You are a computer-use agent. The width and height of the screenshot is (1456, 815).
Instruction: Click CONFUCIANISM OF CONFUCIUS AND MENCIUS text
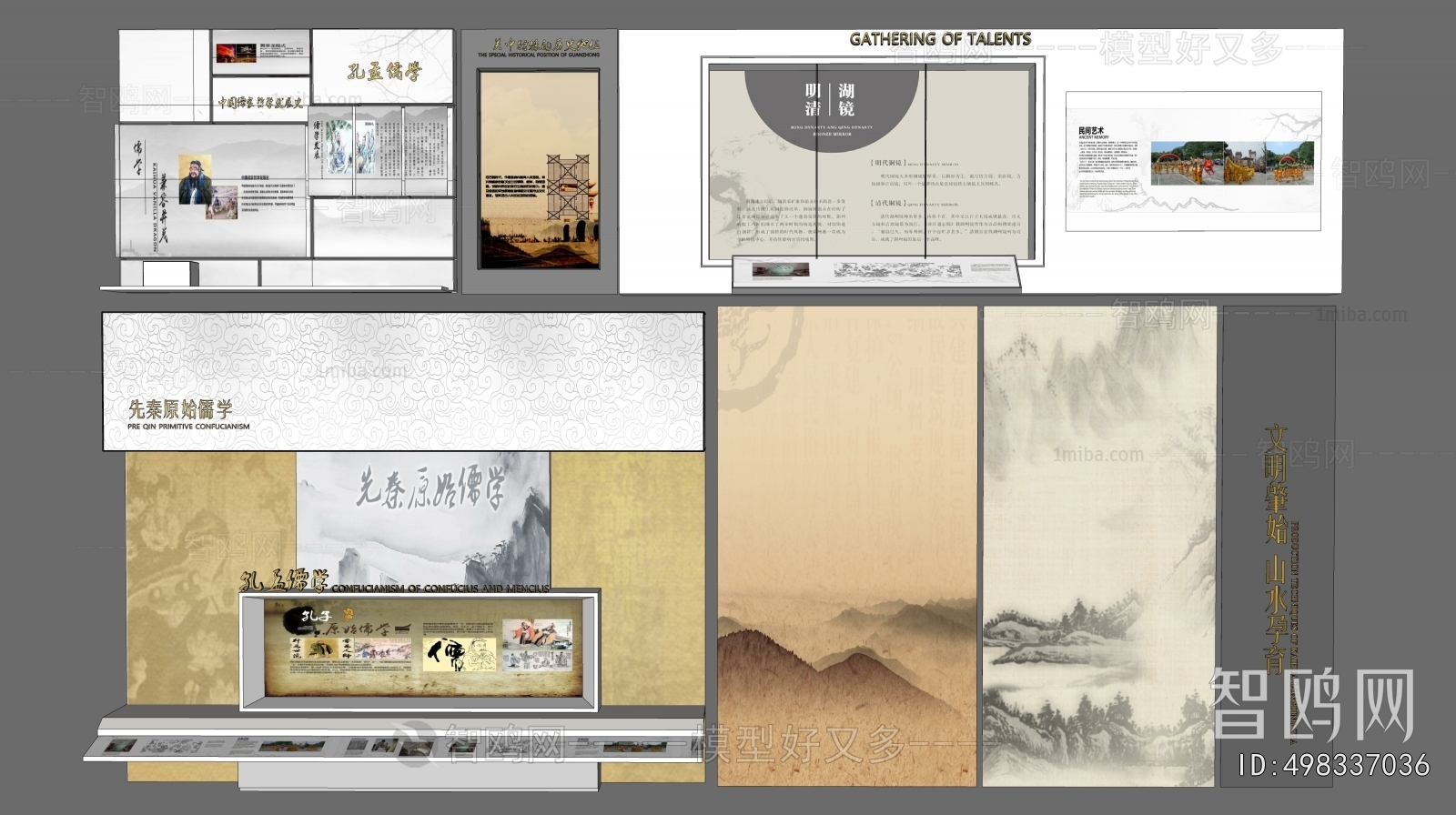coord(440,589)
